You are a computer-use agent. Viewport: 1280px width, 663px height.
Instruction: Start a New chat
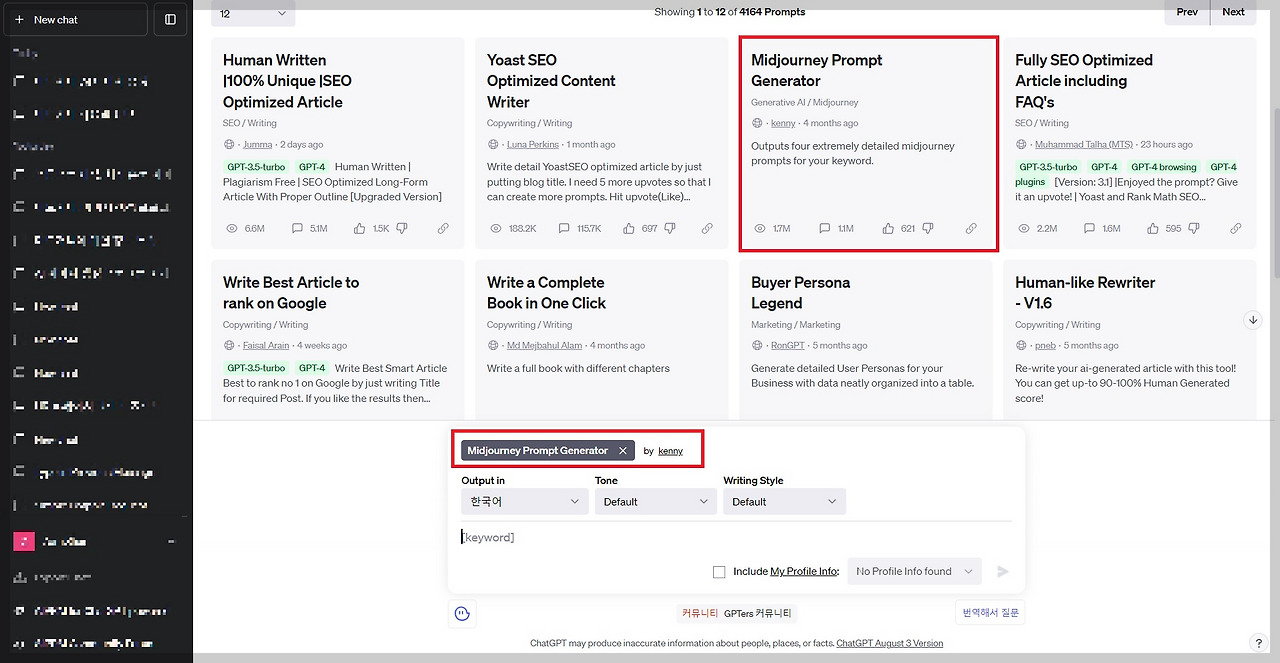point(74,19)
